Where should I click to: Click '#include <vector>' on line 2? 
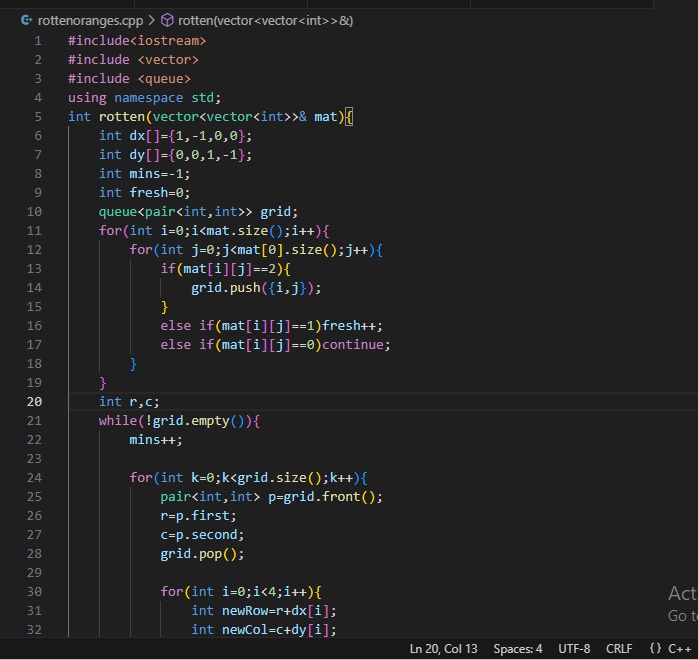coord(133,60)
